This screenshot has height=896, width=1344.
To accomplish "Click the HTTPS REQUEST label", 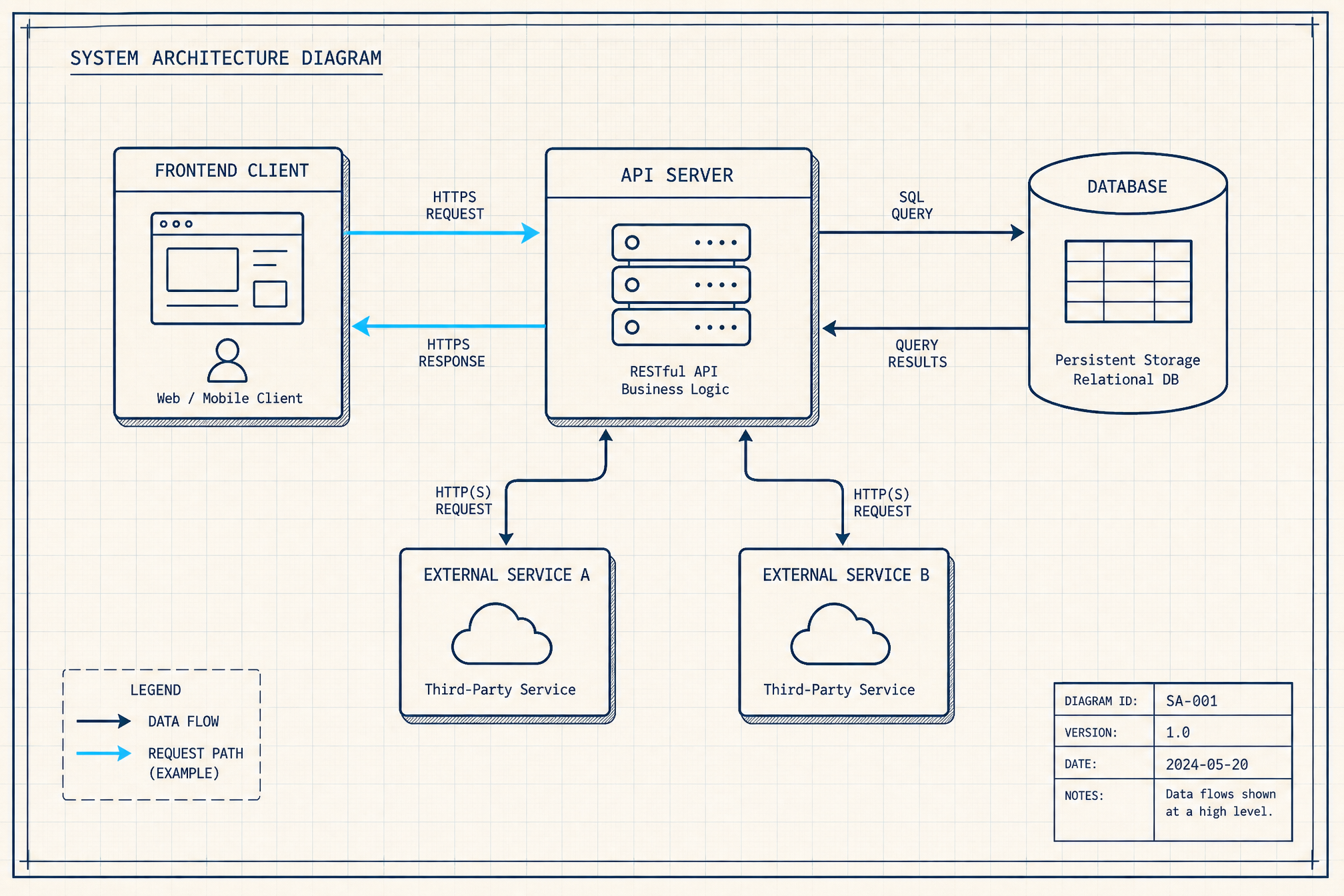I will point(455,205).
